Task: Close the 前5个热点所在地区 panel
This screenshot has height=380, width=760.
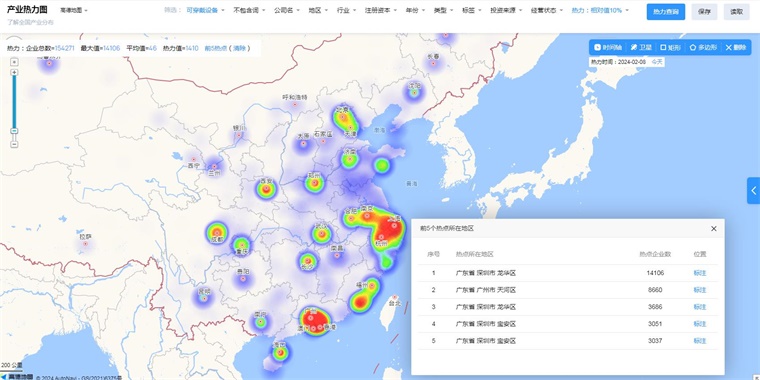Action: pyautogui.click(x=713, y=228)
